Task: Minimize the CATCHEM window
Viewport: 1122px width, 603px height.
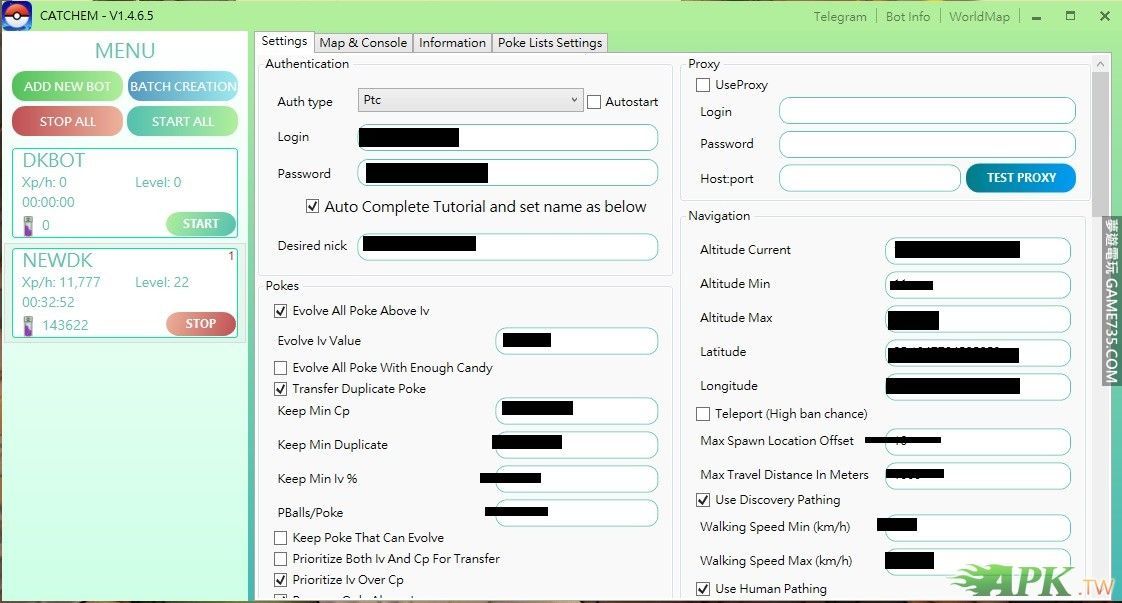Action: (x=1038, y=16)
